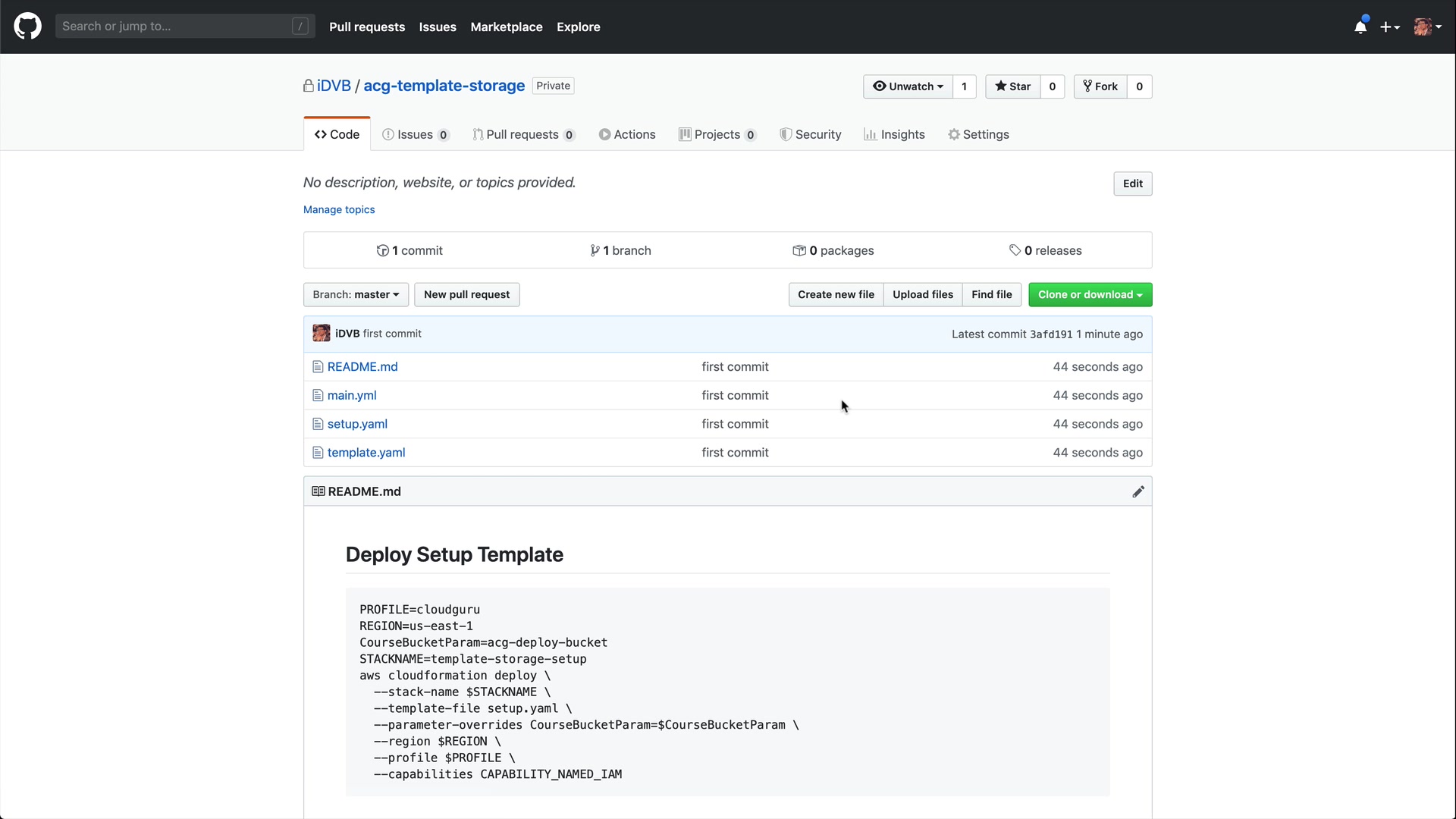Click the New pull request button
This screenshot has height=819, width=1456.
tap(466, 295)
